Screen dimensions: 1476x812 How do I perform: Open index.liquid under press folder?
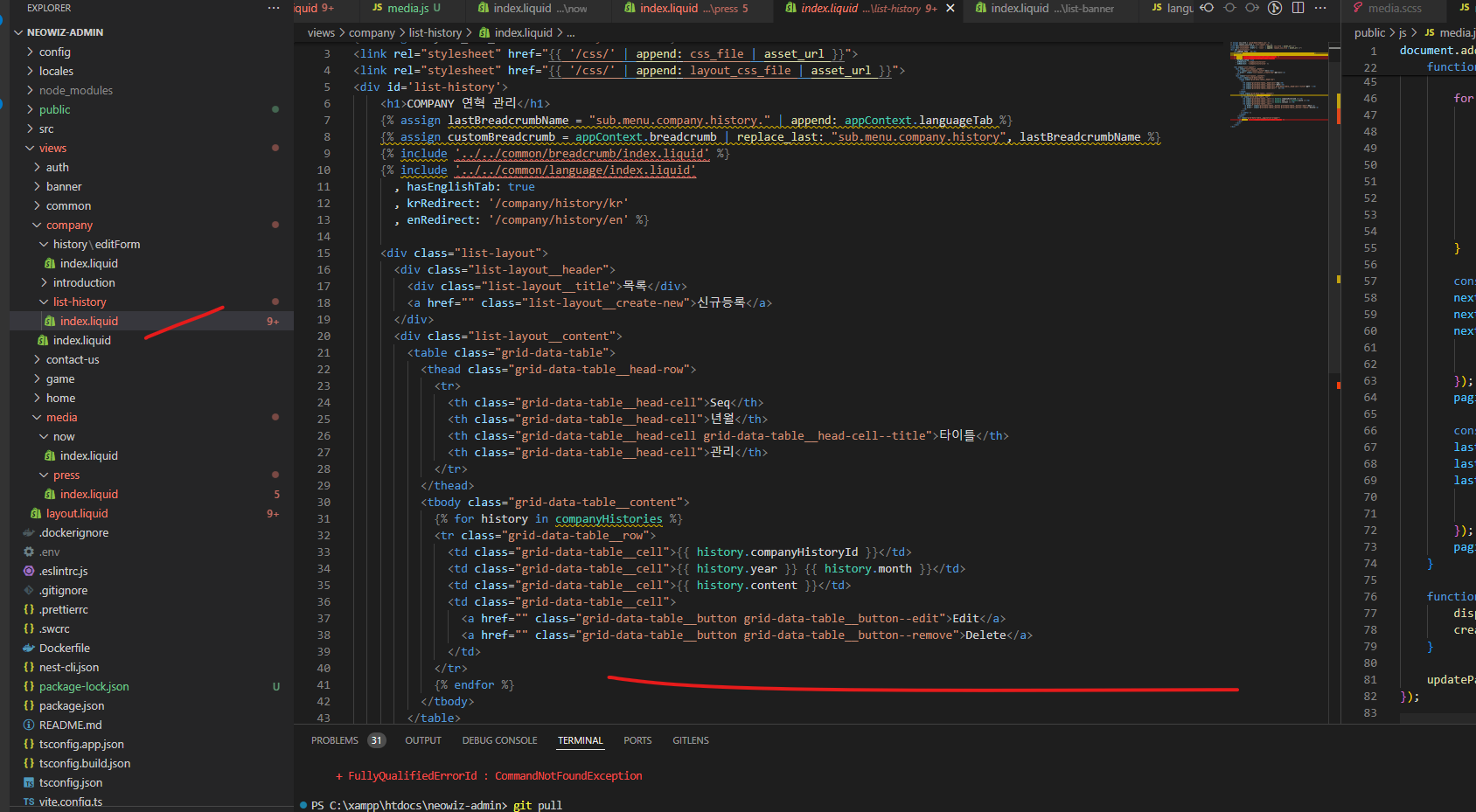coord(151,494)
